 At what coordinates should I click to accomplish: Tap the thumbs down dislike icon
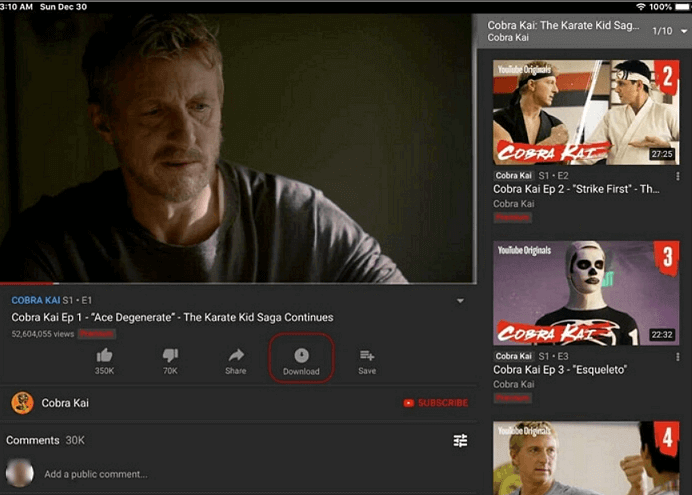pos(170,355)
